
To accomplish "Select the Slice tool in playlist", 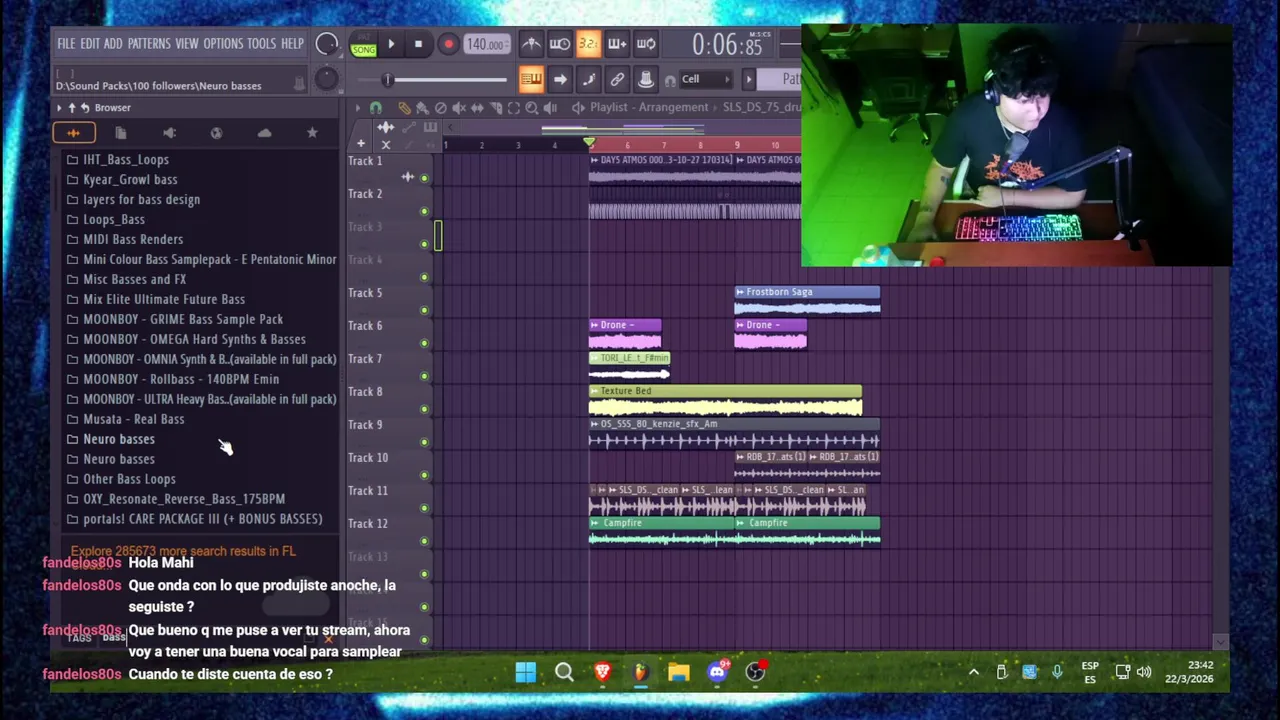I will tap(495, 108).
